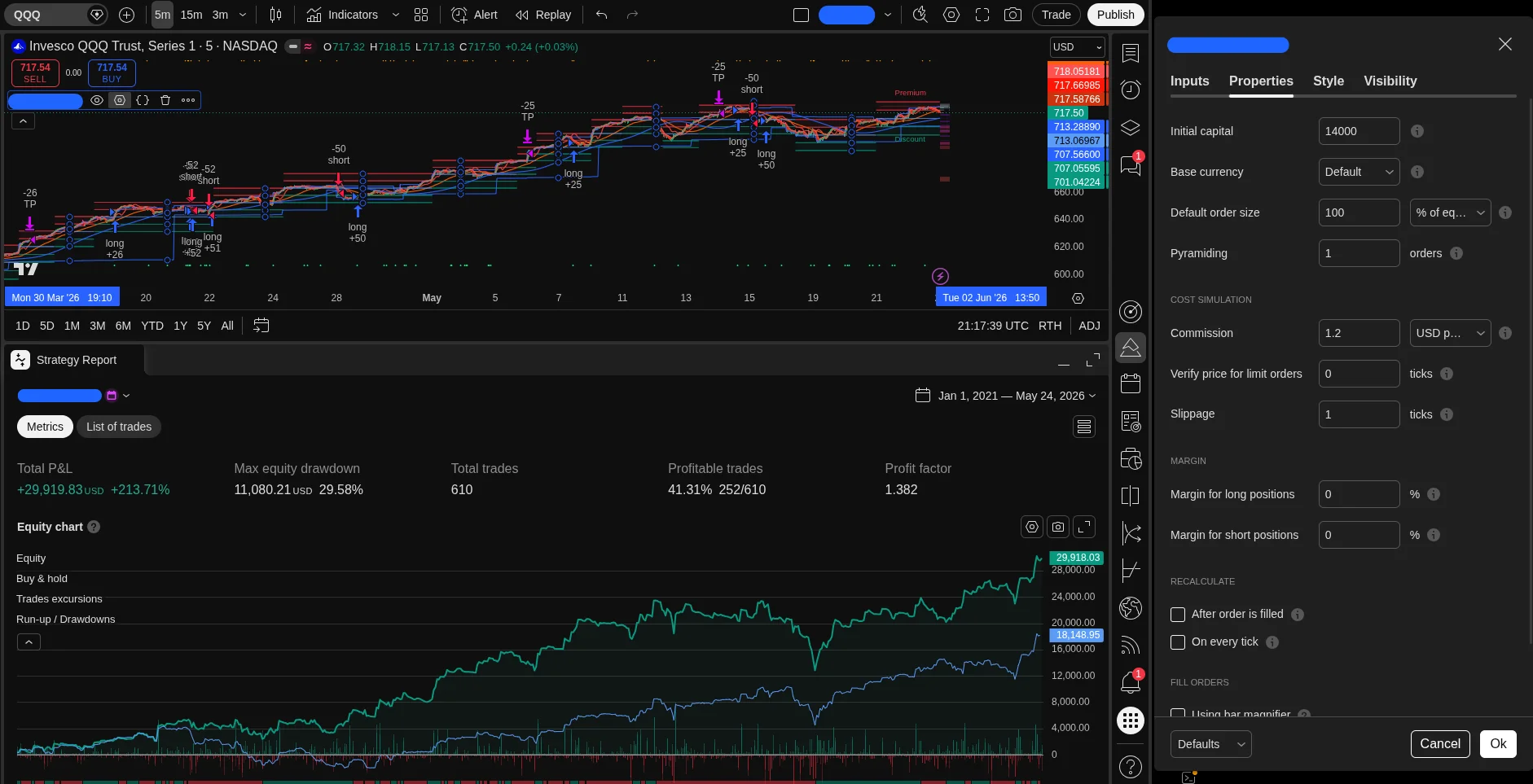Enable After order is filled checkbox
The image size is (1533, 784).
1178,615
